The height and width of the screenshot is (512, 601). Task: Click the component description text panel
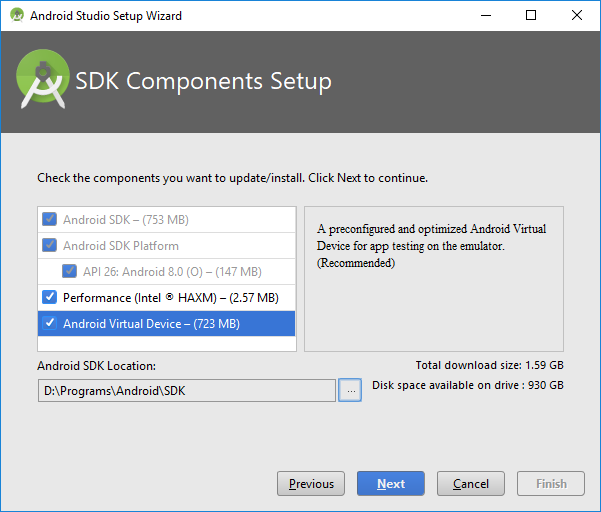tap(434, 279)
